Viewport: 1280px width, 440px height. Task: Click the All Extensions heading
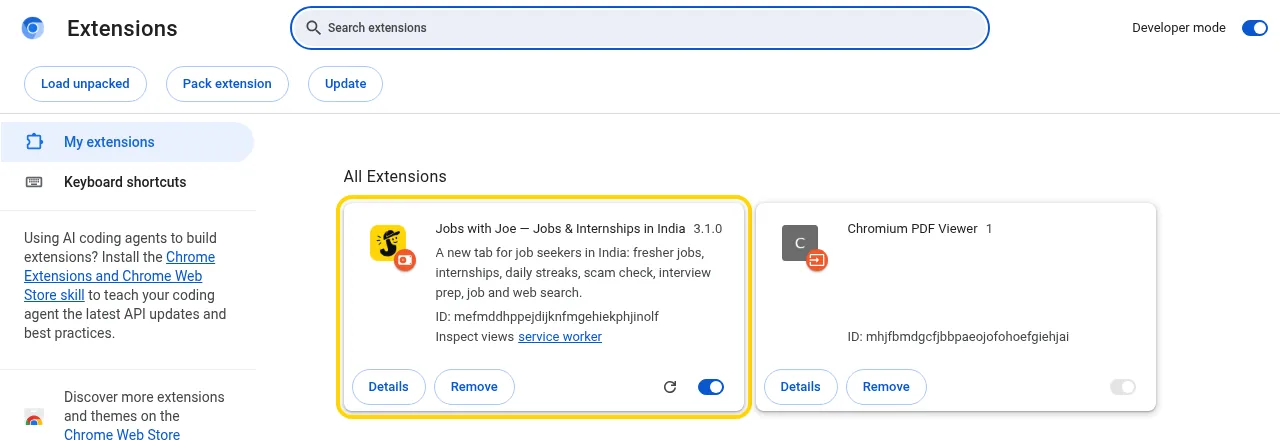pyautogui.click(x=395, y=176)
